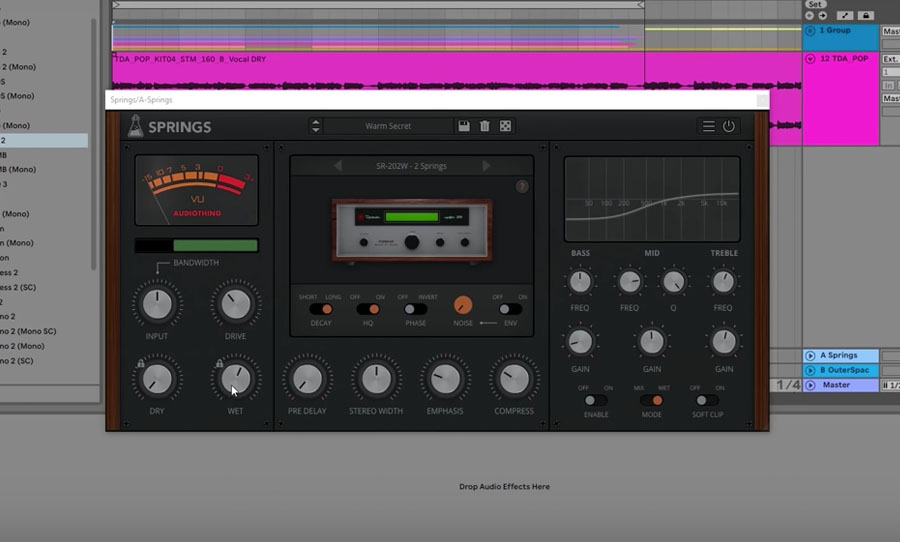900x542 pixels.
Task: Click the VU meter display
Action: click(196, 190)
